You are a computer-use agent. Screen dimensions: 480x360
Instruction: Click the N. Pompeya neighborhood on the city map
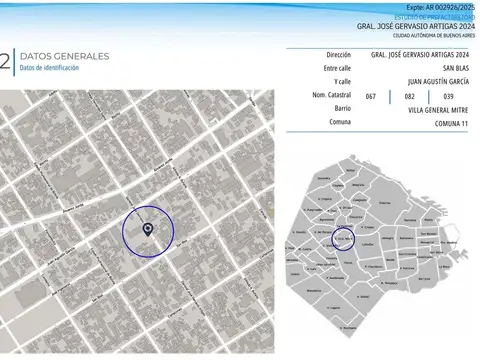pyautogui.click(x=389, y=283)
